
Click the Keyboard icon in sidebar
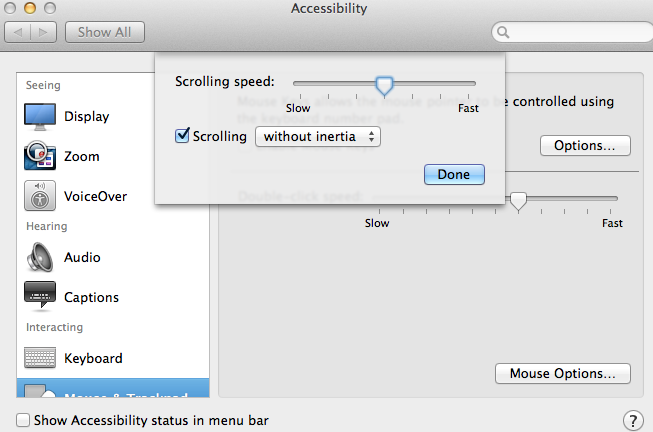tap(39, 358)
